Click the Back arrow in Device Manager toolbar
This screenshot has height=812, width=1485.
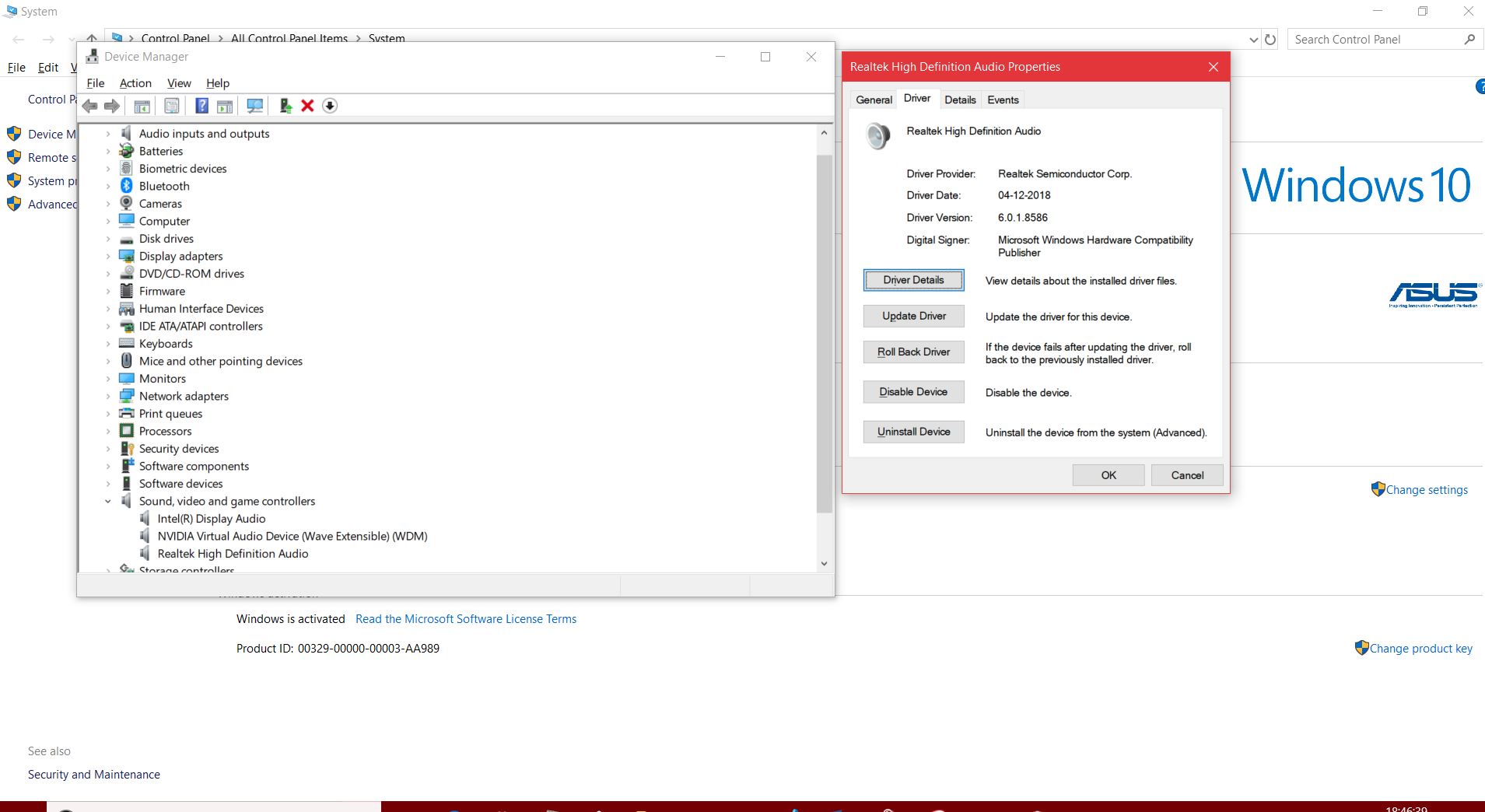pos(90,106)
